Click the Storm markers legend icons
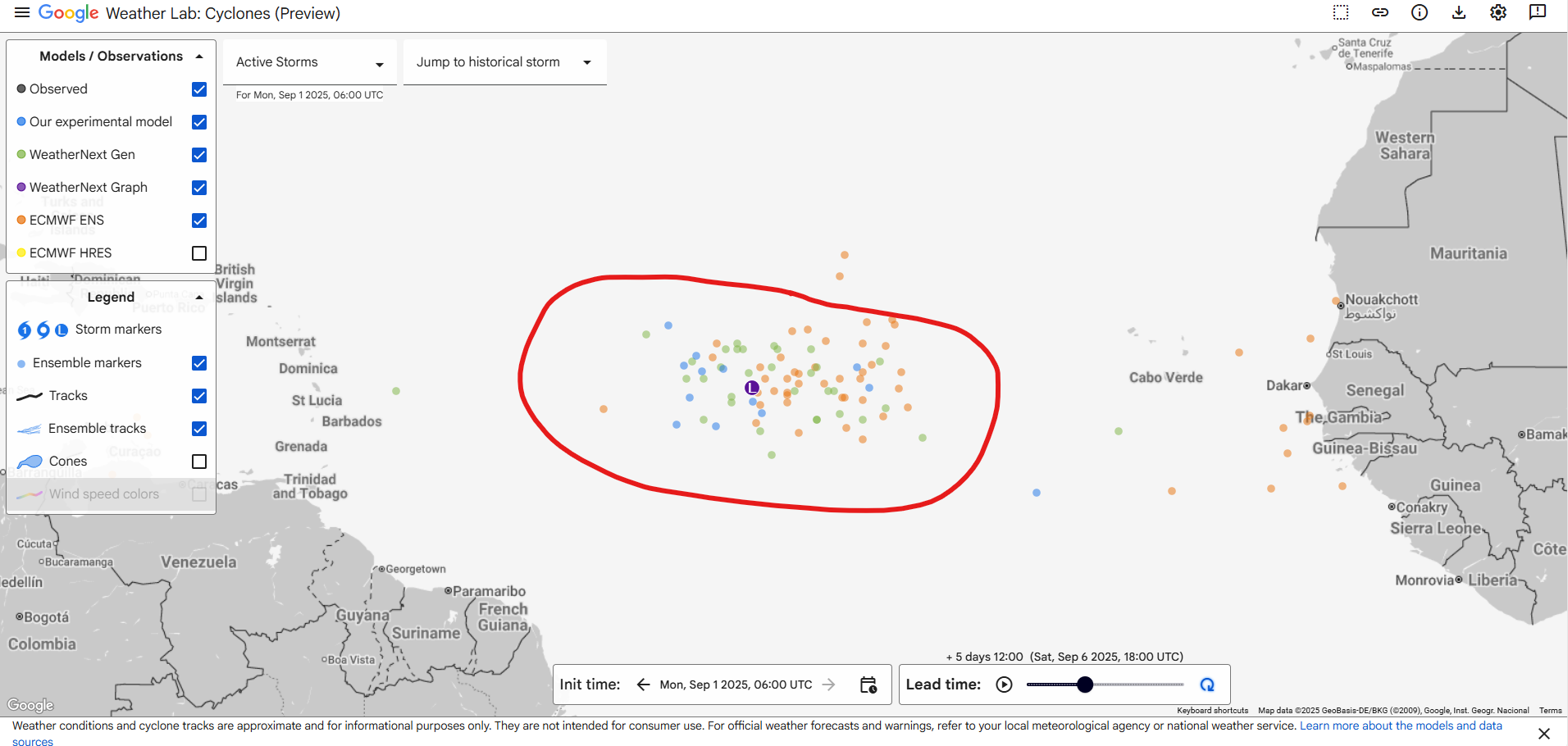The width and height of the screenshot is (1568, 746). [43, 330]
